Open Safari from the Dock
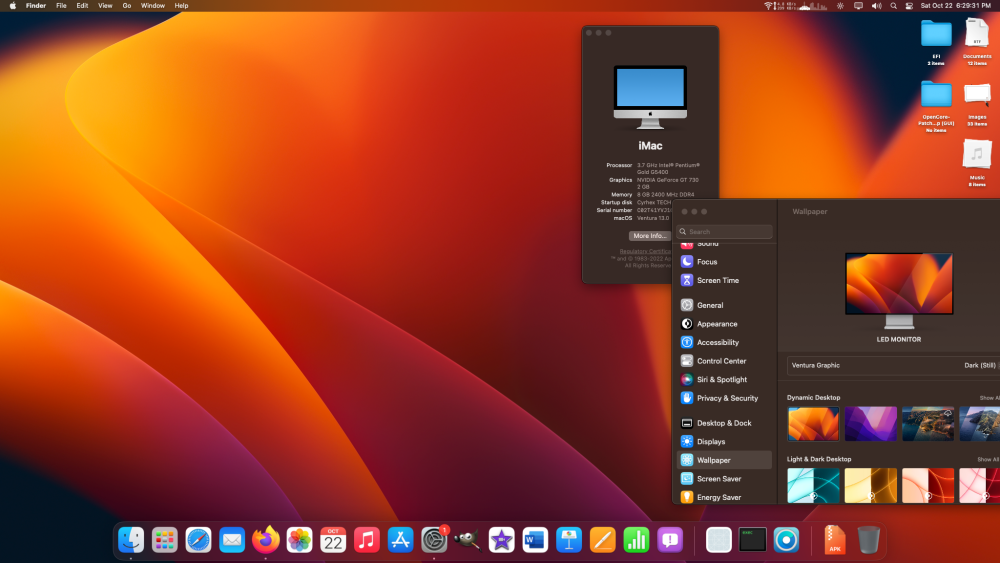 pos(198,540)
